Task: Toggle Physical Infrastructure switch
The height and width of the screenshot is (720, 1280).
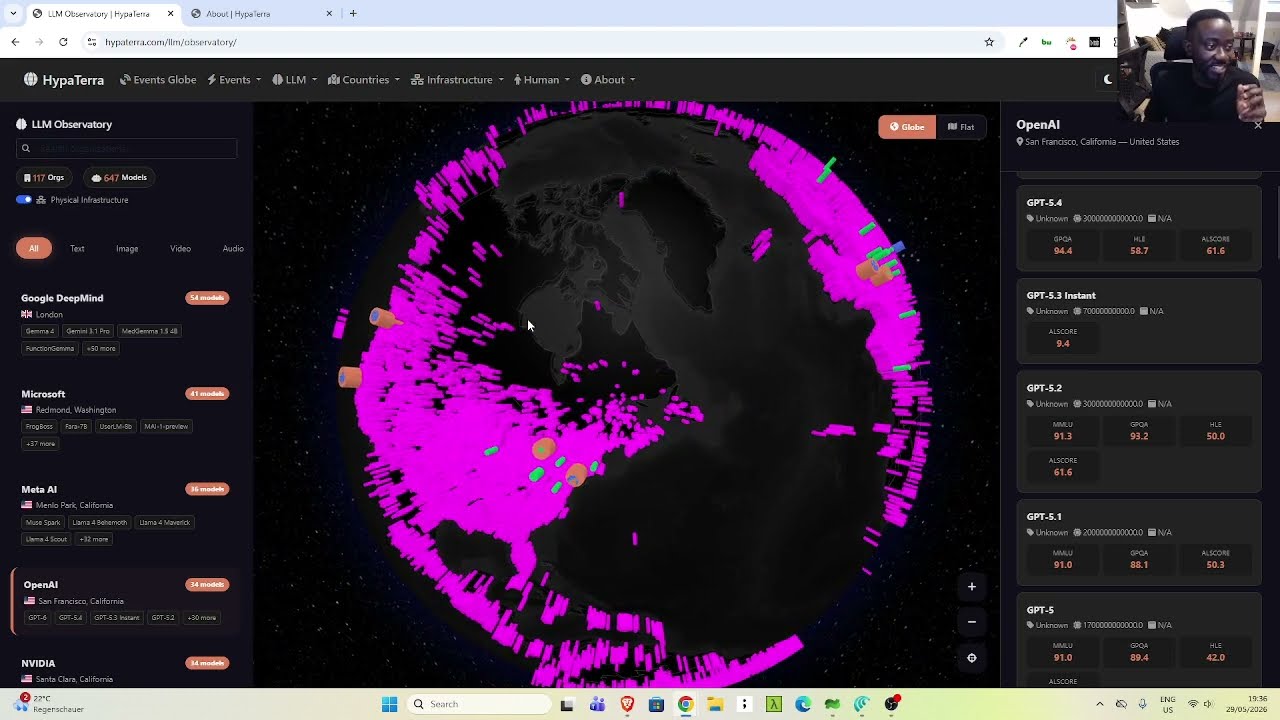Action: 24,200
